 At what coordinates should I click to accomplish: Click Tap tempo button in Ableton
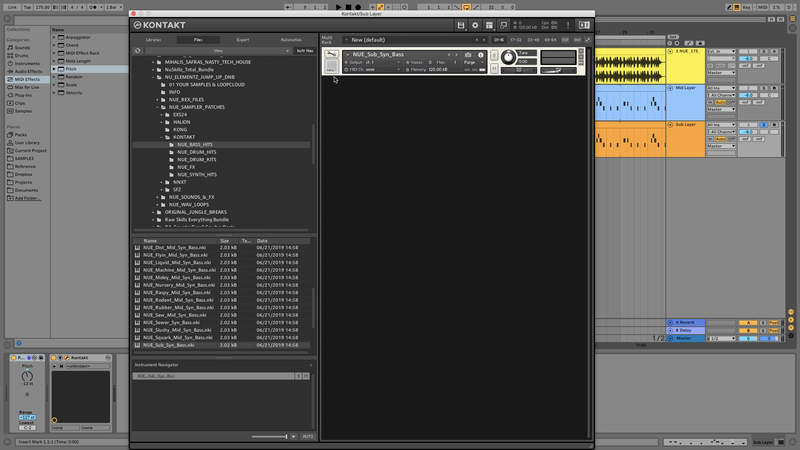28,7
